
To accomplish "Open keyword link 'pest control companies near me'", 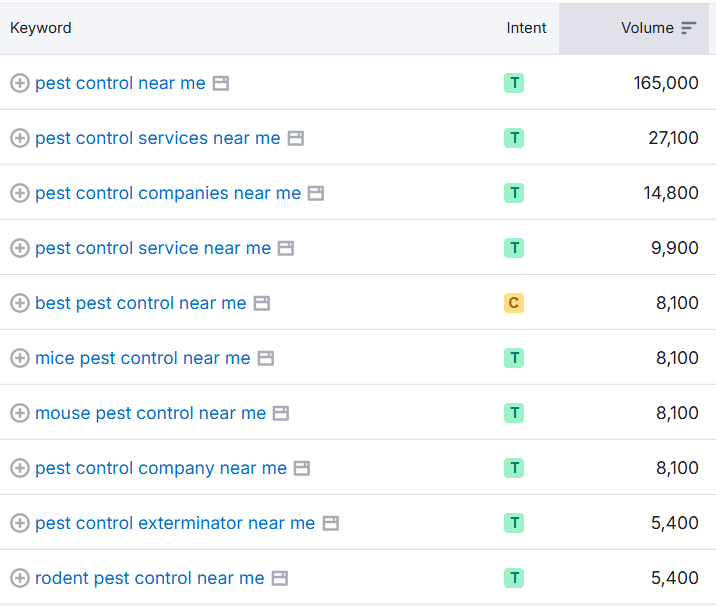I will pos(168,194).
